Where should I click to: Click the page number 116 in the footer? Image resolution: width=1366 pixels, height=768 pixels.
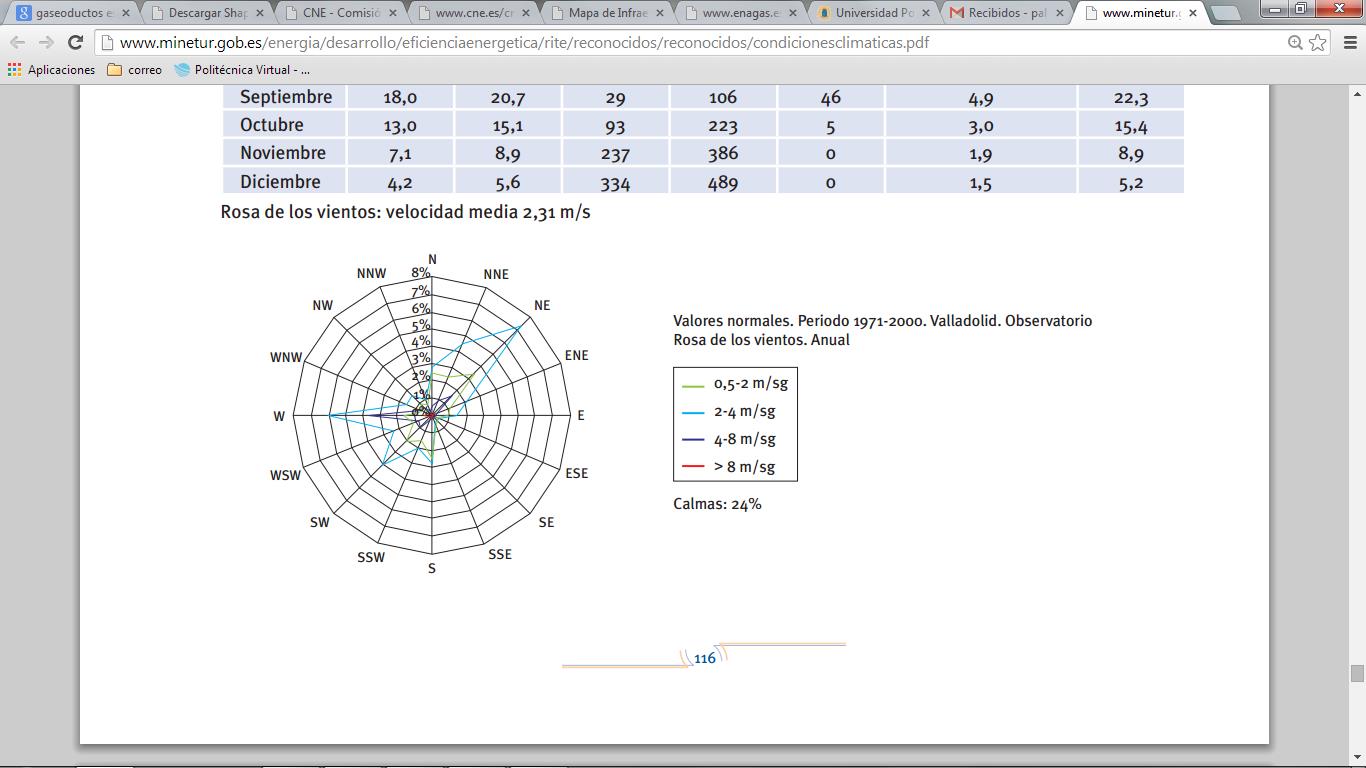[x=705, y=658]
